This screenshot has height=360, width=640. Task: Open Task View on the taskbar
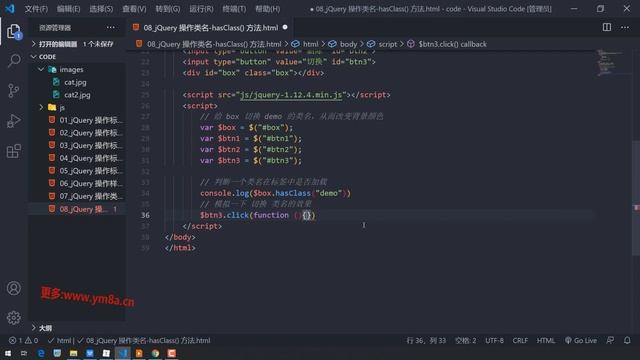[24, 353]
